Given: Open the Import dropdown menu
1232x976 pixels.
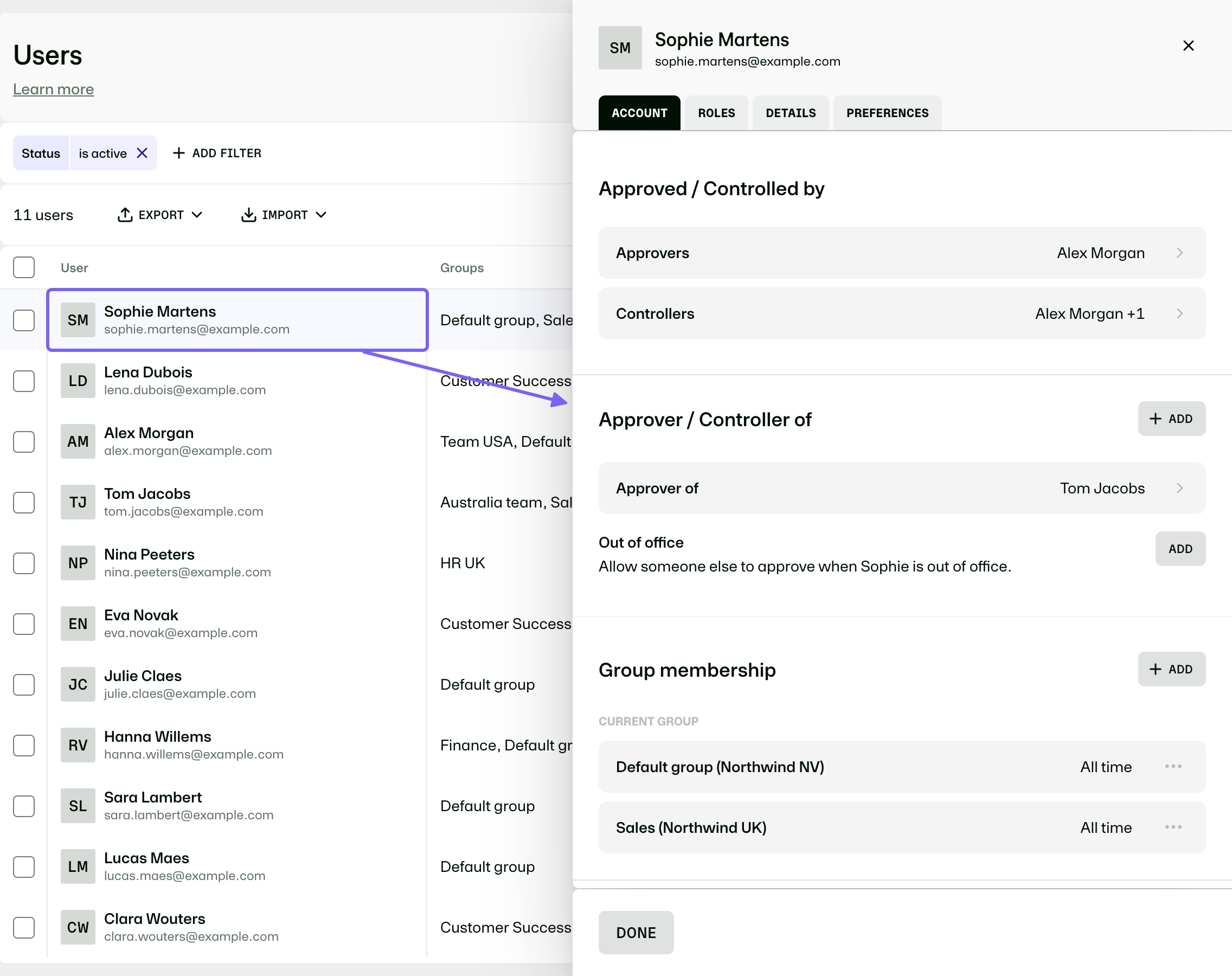Looking at the screenshot, I should tap(284, 215).
